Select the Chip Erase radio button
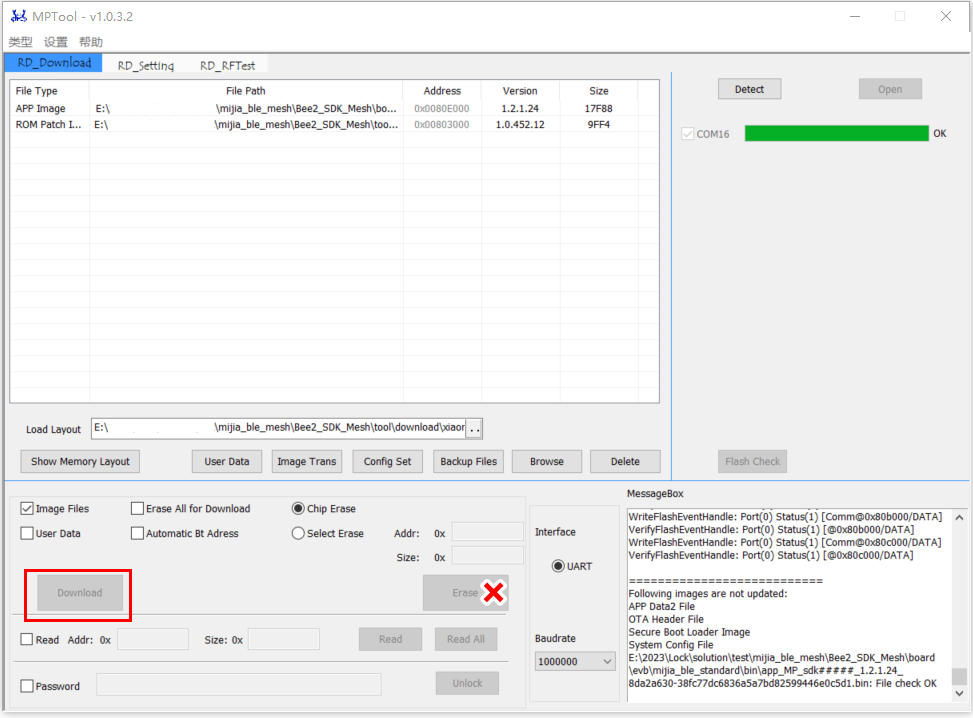The height and width of the screenshot is (718, 973). pos(298,509)
